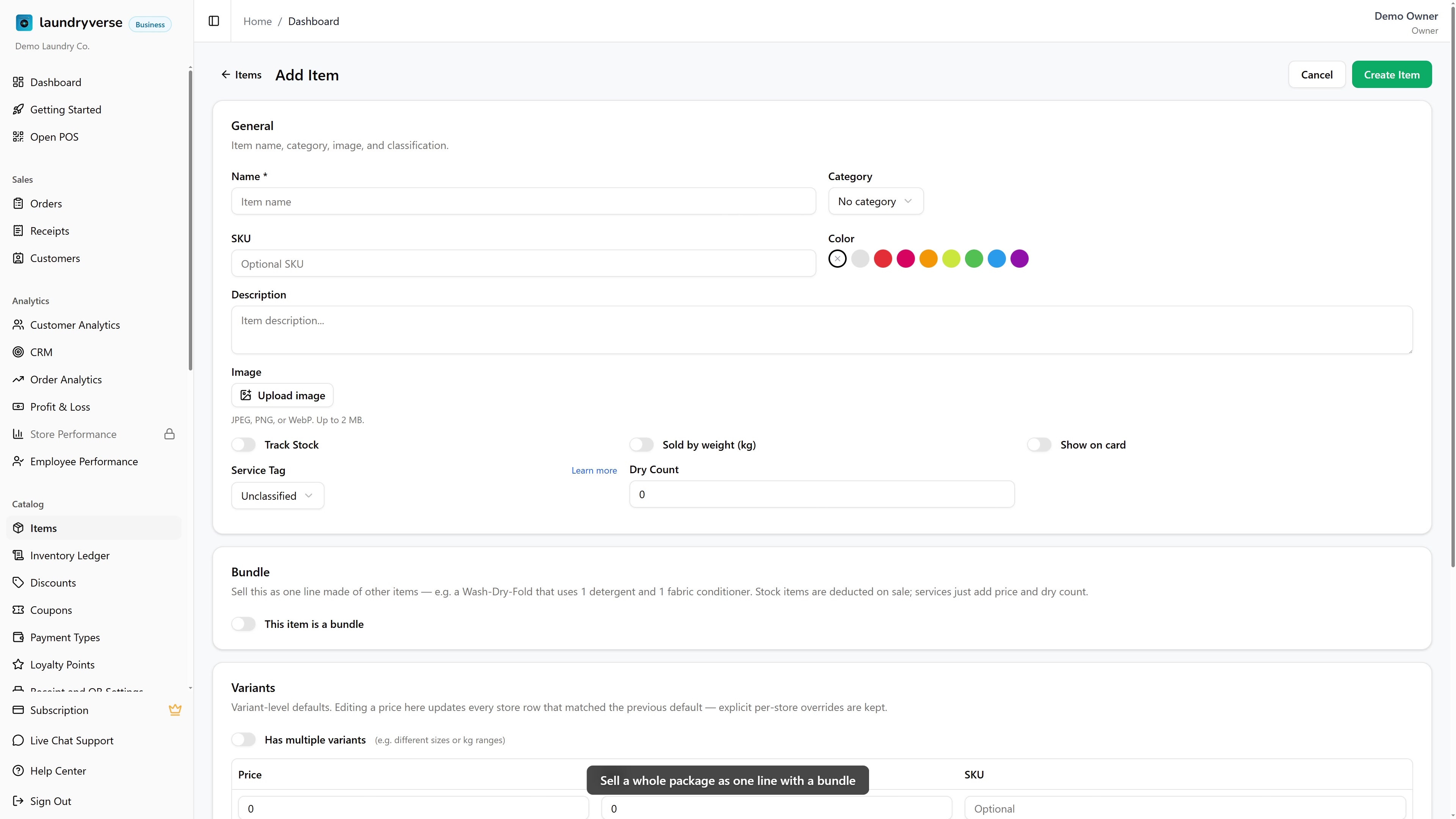
Task: Click the Upload image button
Action: 282,395
